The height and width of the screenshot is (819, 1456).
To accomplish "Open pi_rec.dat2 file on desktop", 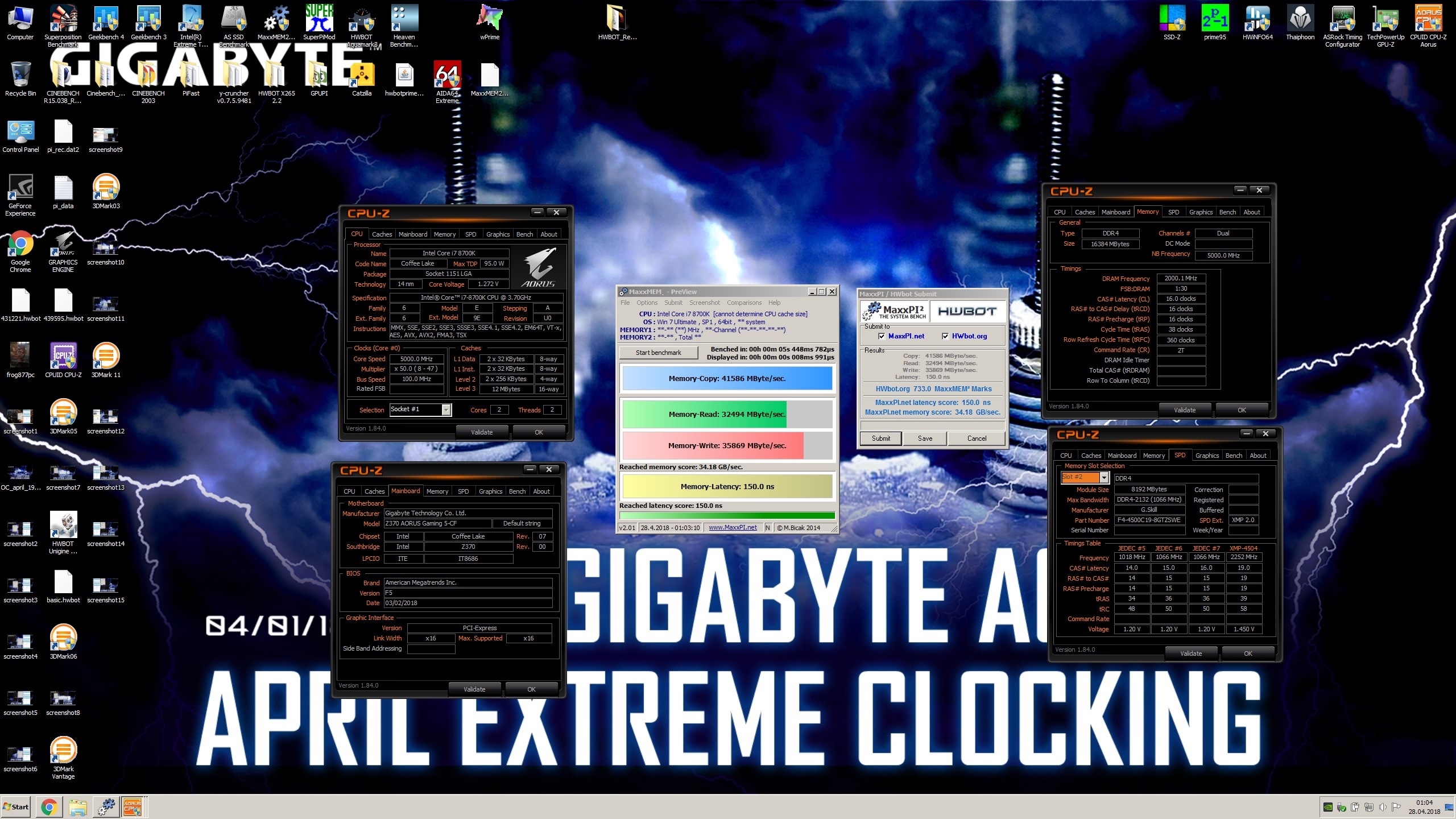I will 63,136.
